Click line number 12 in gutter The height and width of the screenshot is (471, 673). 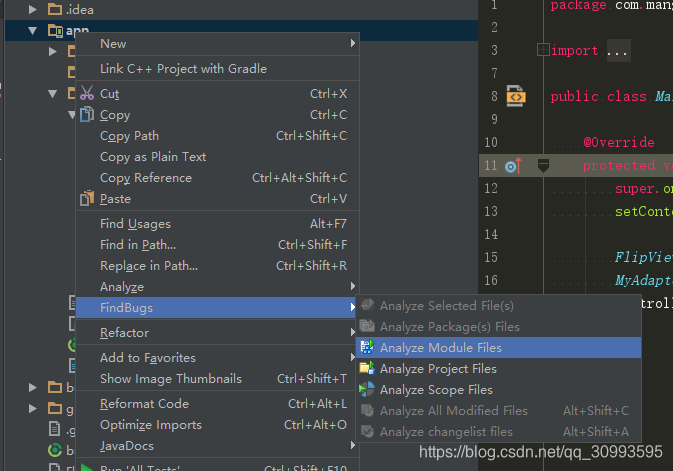(x=491, y=188)
